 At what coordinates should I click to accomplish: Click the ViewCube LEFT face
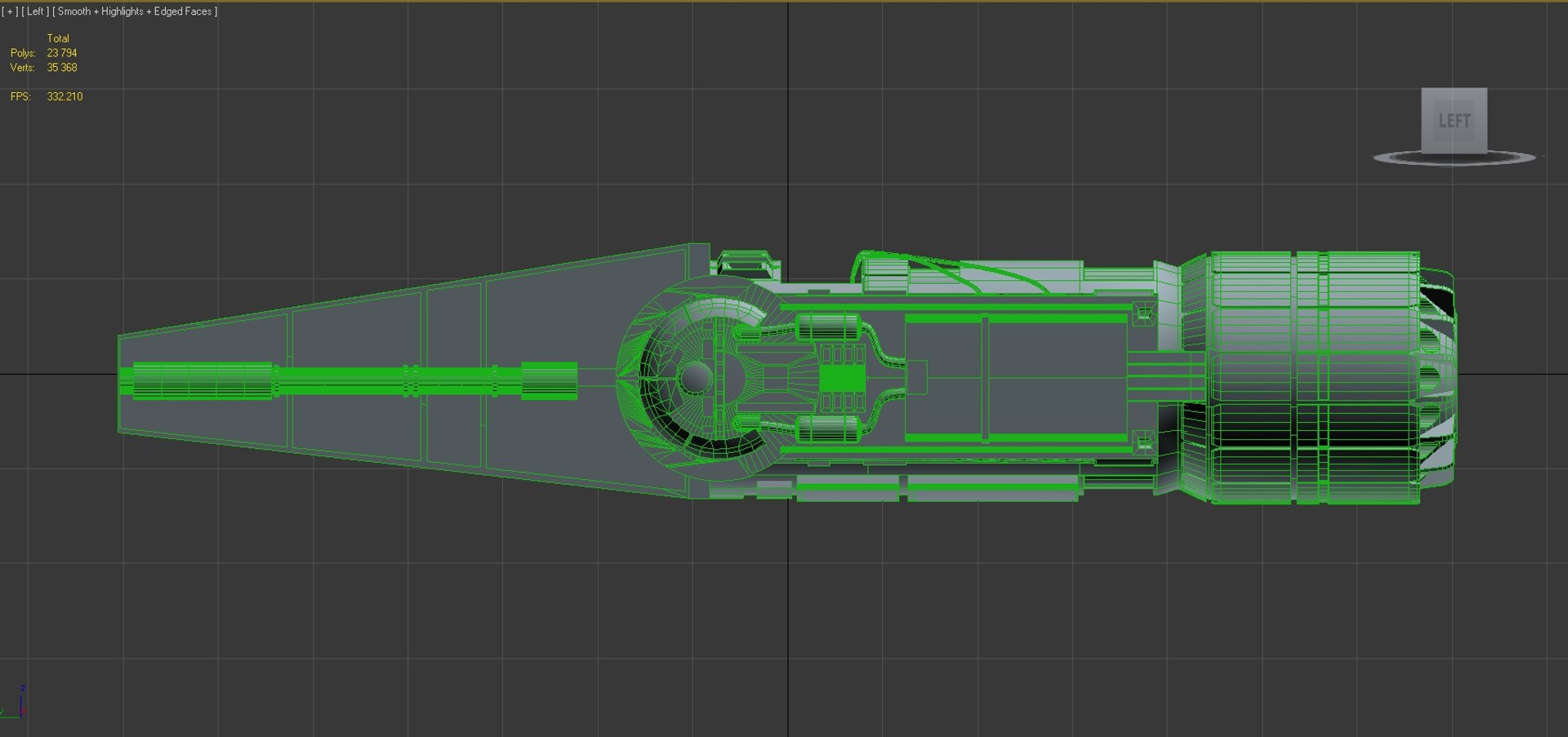tap(1454, 120)
